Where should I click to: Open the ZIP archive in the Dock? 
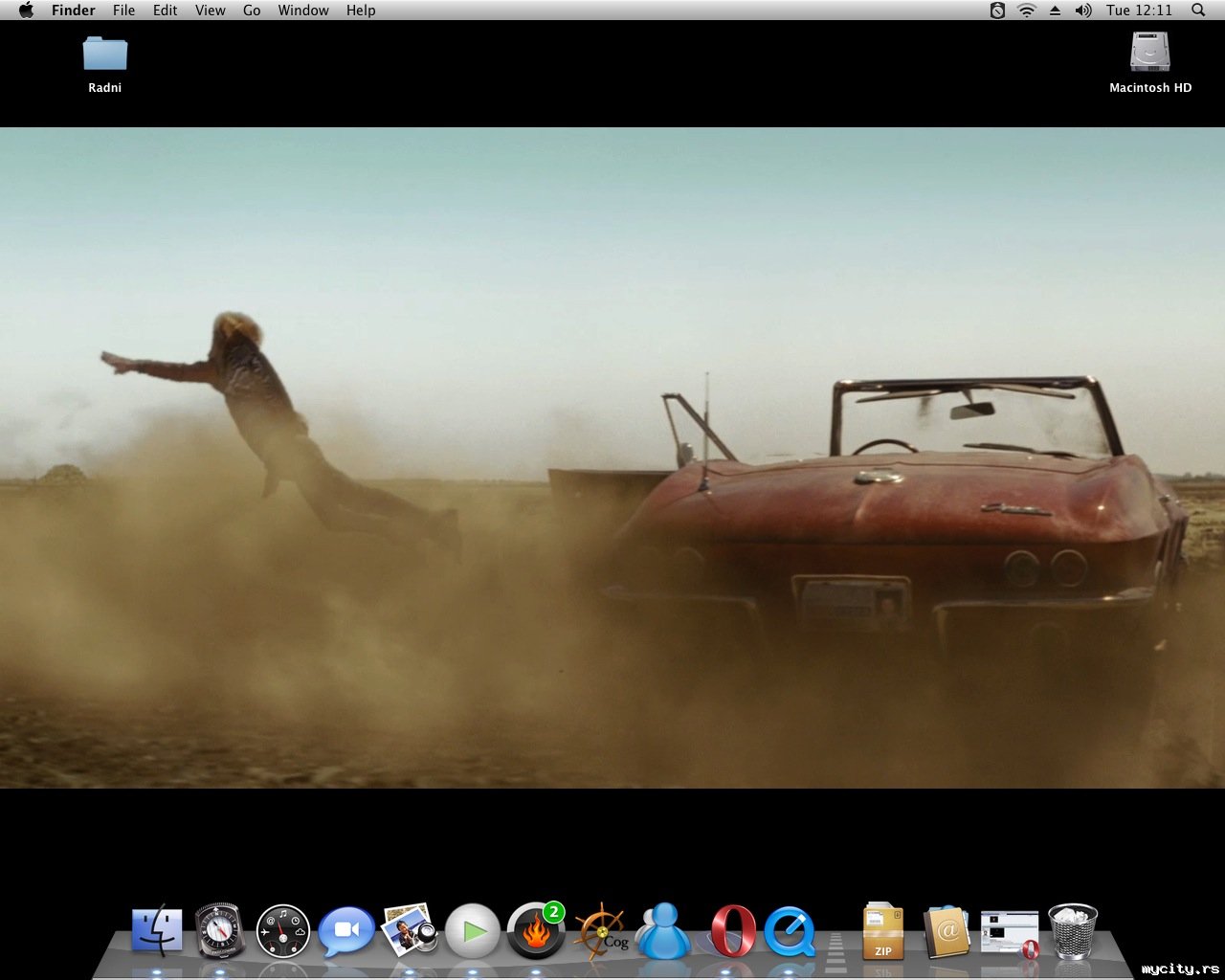882,930
